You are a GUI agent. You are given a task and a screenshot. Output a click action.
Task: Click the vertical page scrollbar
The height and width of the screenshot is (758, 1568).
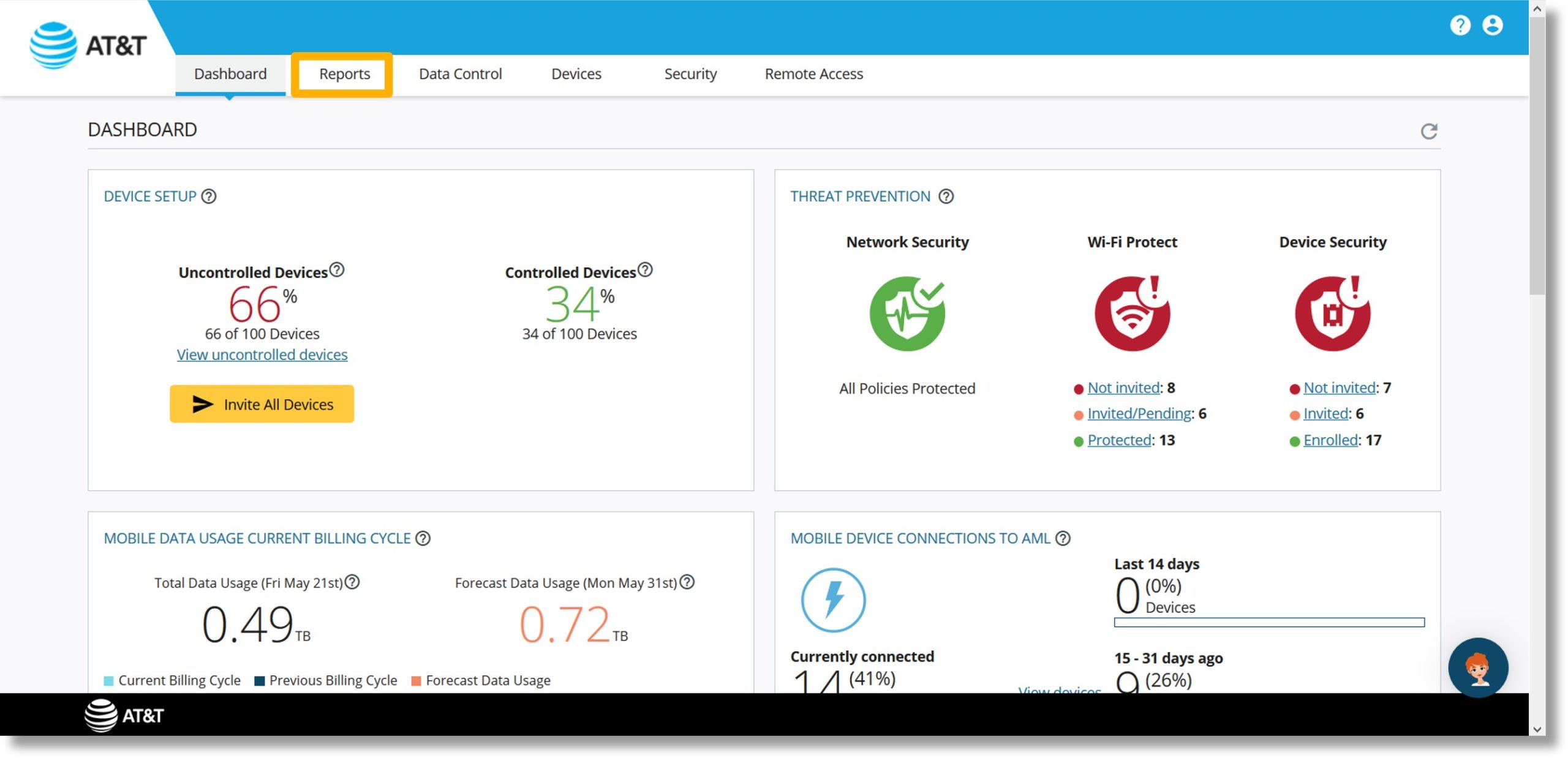point(1537,156)
